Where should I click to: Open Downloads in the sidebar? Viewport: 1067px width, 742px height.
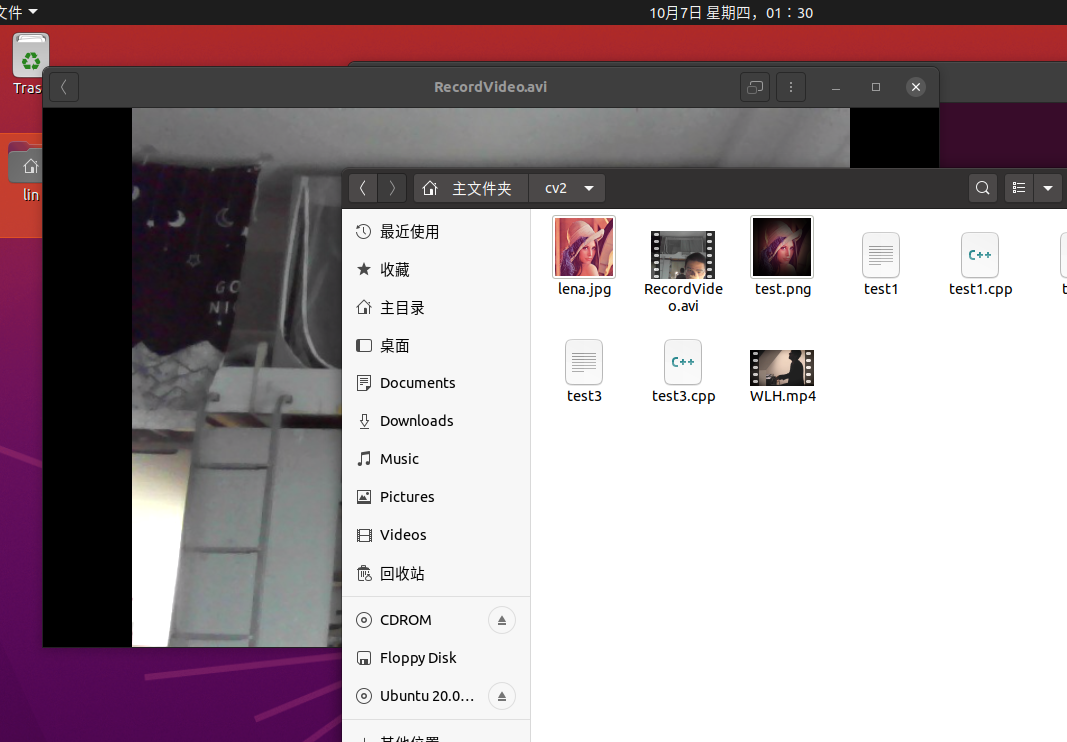[436, 421]
